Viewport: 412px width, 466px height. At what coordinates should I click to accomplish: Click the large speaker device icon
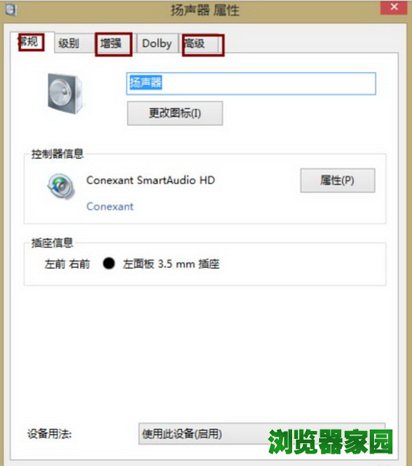click(x=65, y=93)
